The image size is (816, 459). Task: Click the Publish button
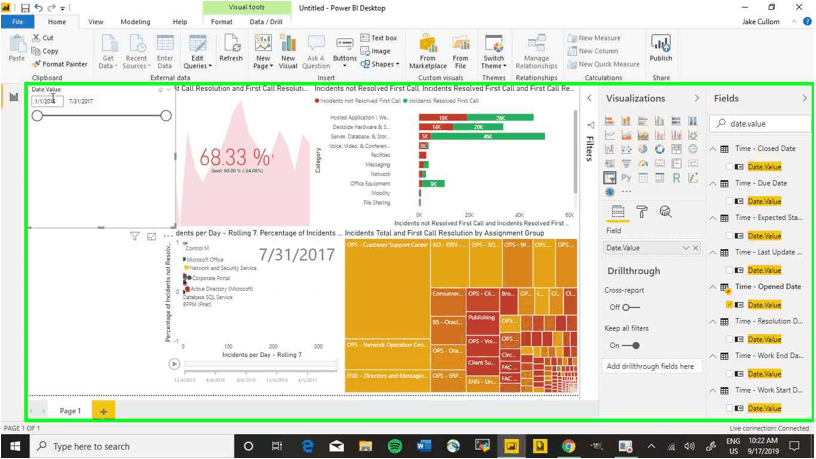660,48
